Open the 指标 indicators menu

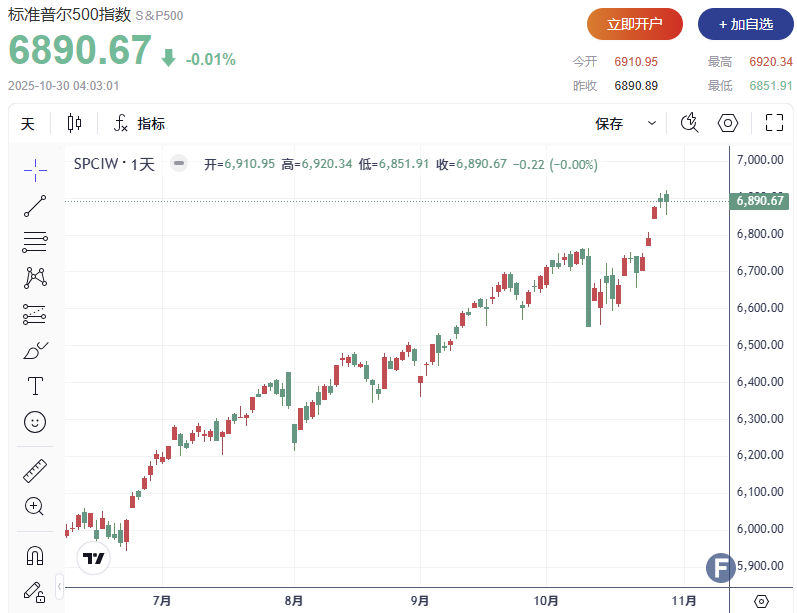click(139, 124)
